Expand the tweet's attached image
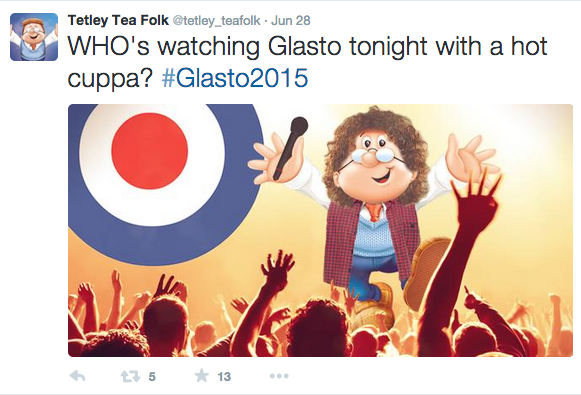The width and height of the screenshot is (581, 395). tap(321, 230)
